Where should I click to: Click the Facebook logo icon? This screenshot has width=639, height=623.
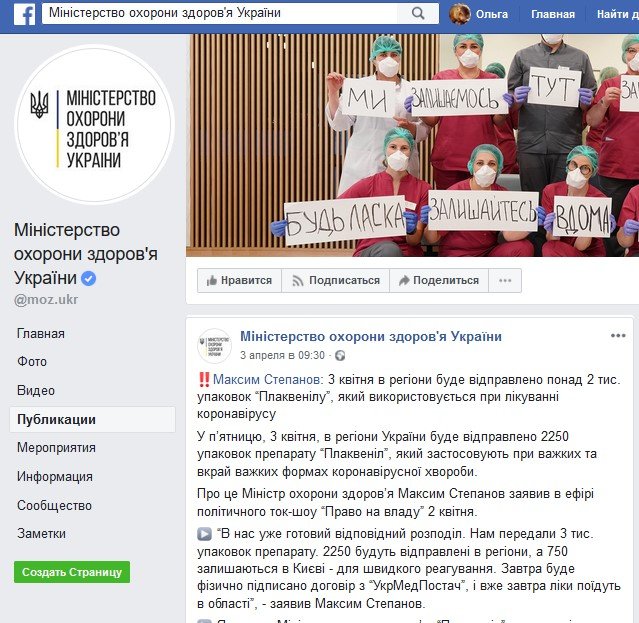(24, 14)
